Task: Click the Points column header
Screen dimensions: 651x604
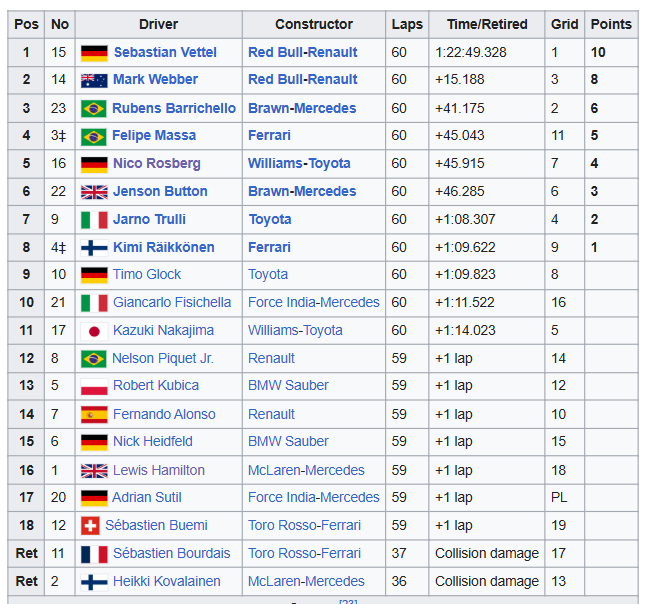Action: point(611,24)
